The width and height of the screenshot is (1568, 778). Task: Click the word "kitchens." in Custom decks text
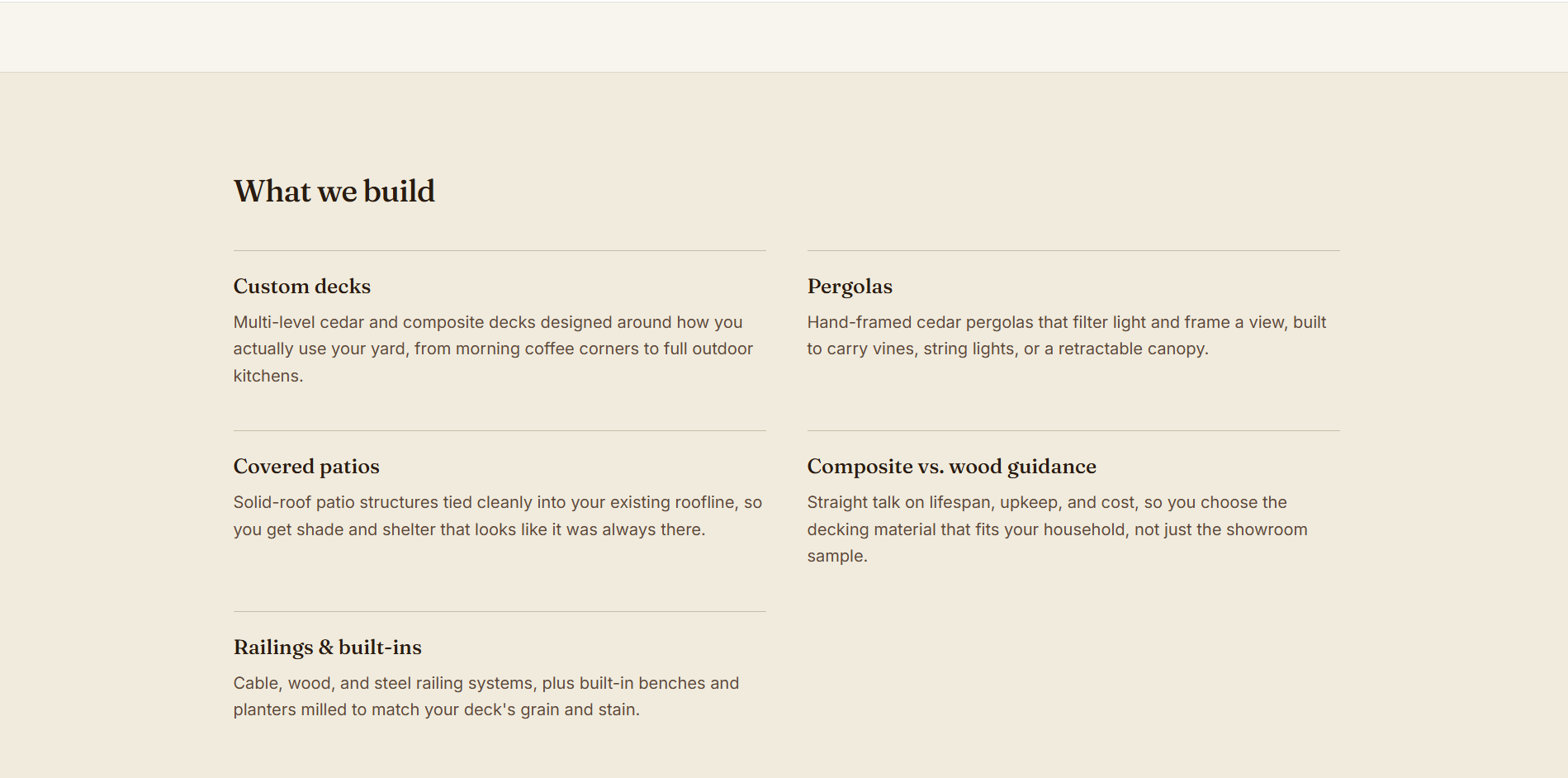coord(268,376)
